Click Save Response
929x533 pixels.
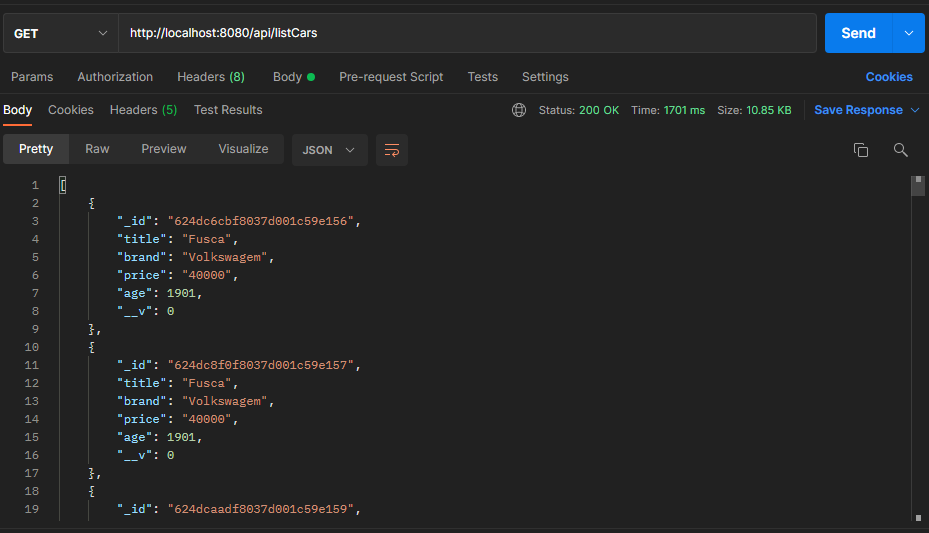coord(858,110)
